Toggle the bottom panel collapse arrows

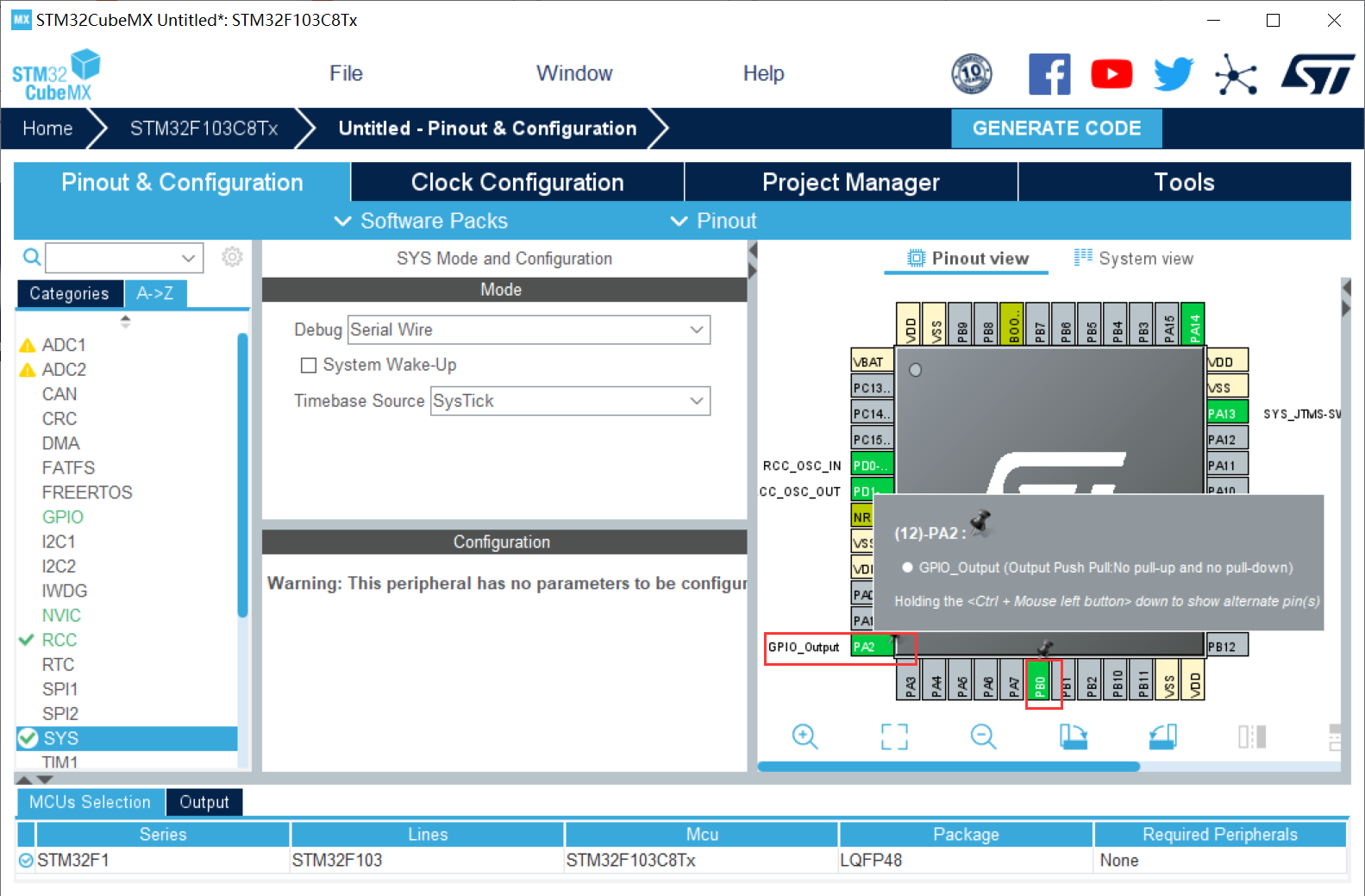tap(34, 779)
